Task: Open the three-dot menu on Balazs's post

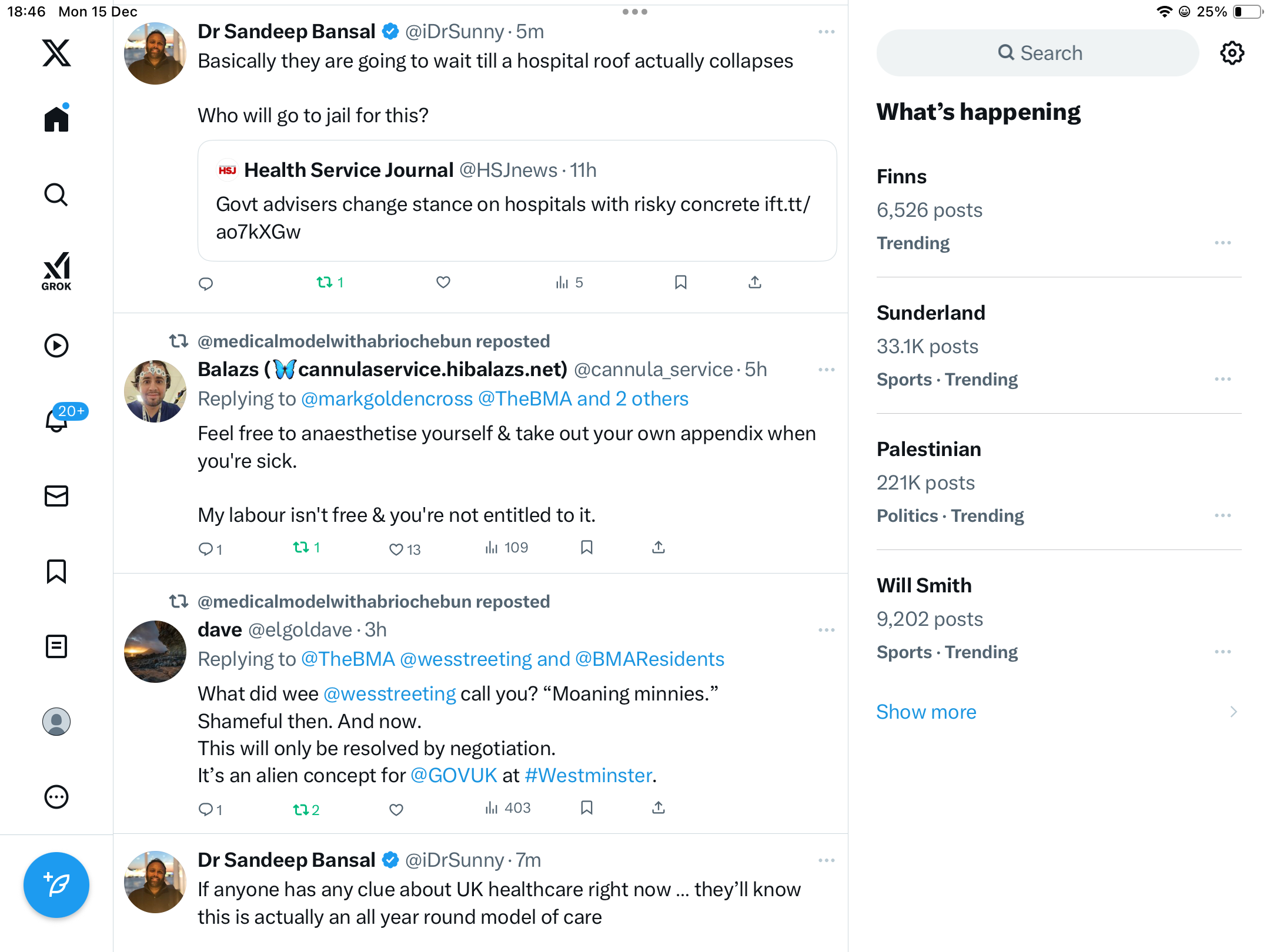Action: click(x=826, y=370)
